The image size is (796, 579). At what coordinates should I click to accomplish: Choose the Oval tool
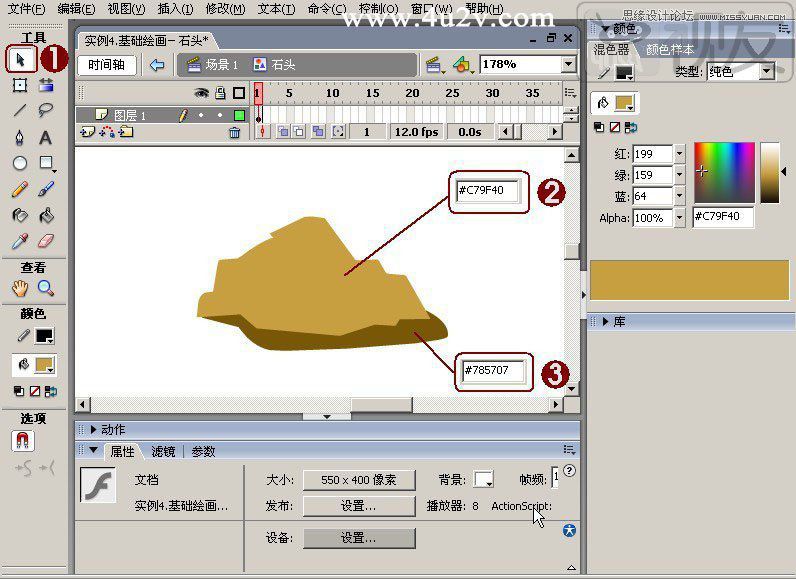[20, 163]
